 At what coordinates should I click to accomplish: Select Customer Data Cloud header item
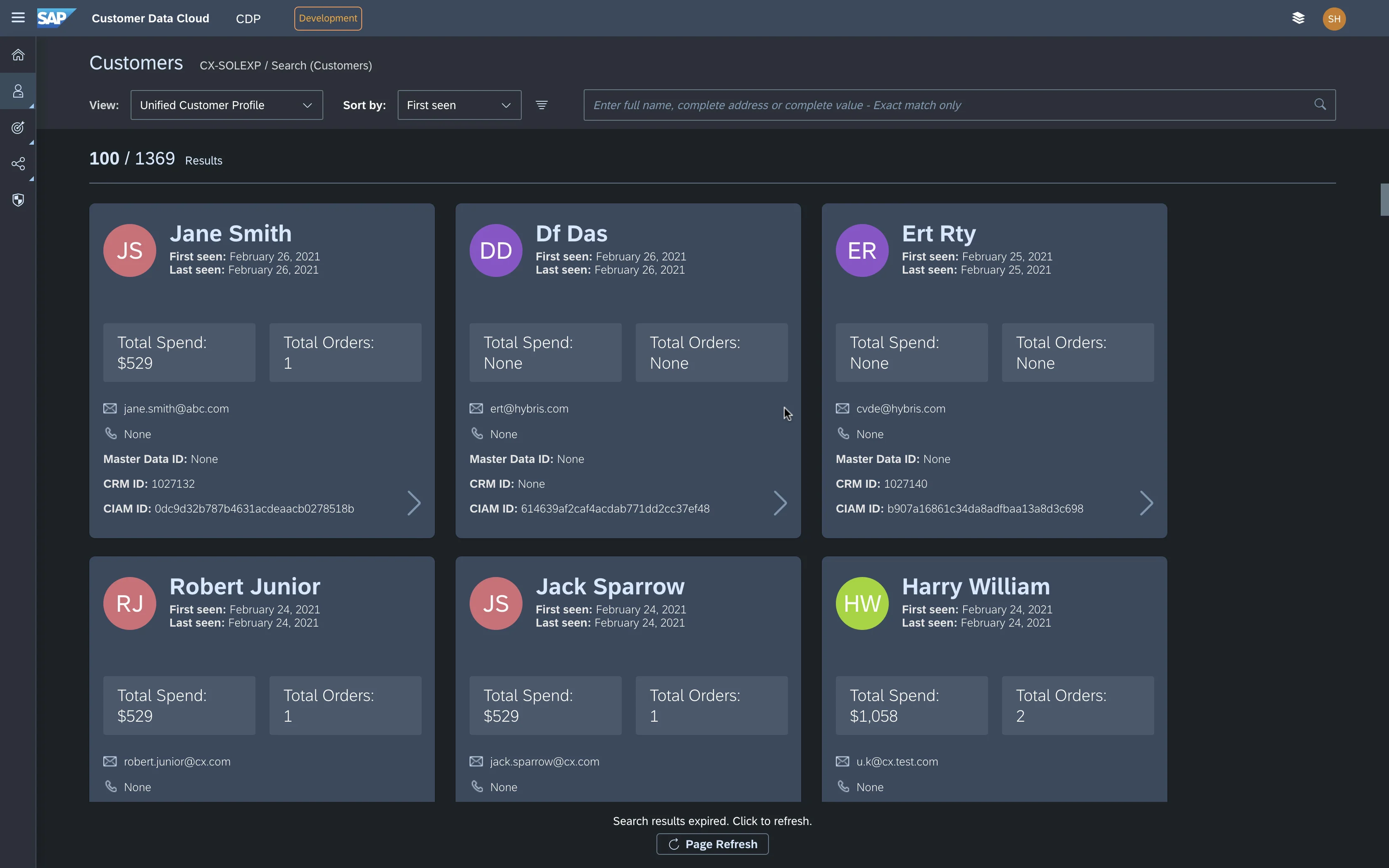[x=150, y=18]
